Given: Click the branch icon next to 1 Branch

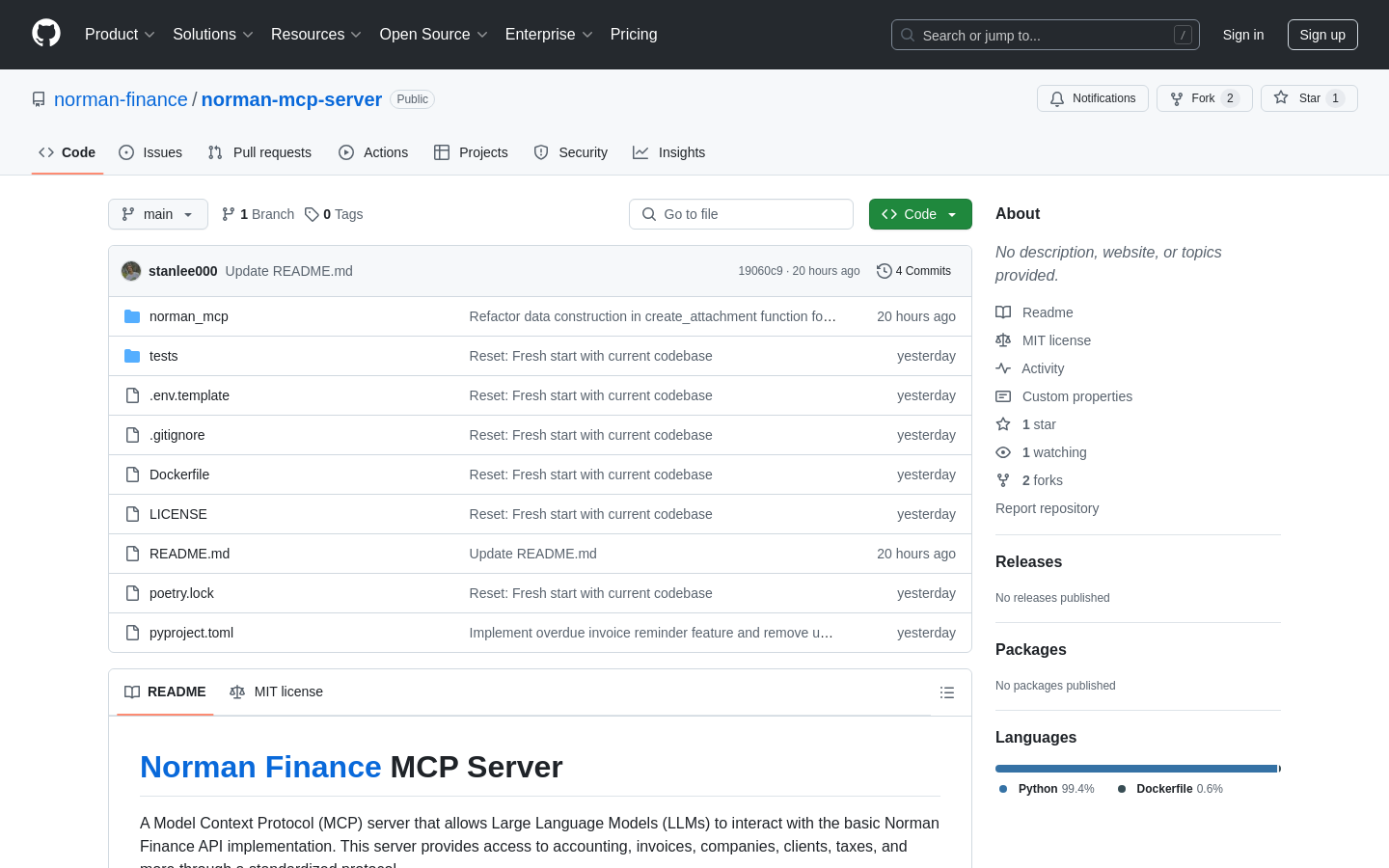Looking at the screenshot, I should (229, 214).
